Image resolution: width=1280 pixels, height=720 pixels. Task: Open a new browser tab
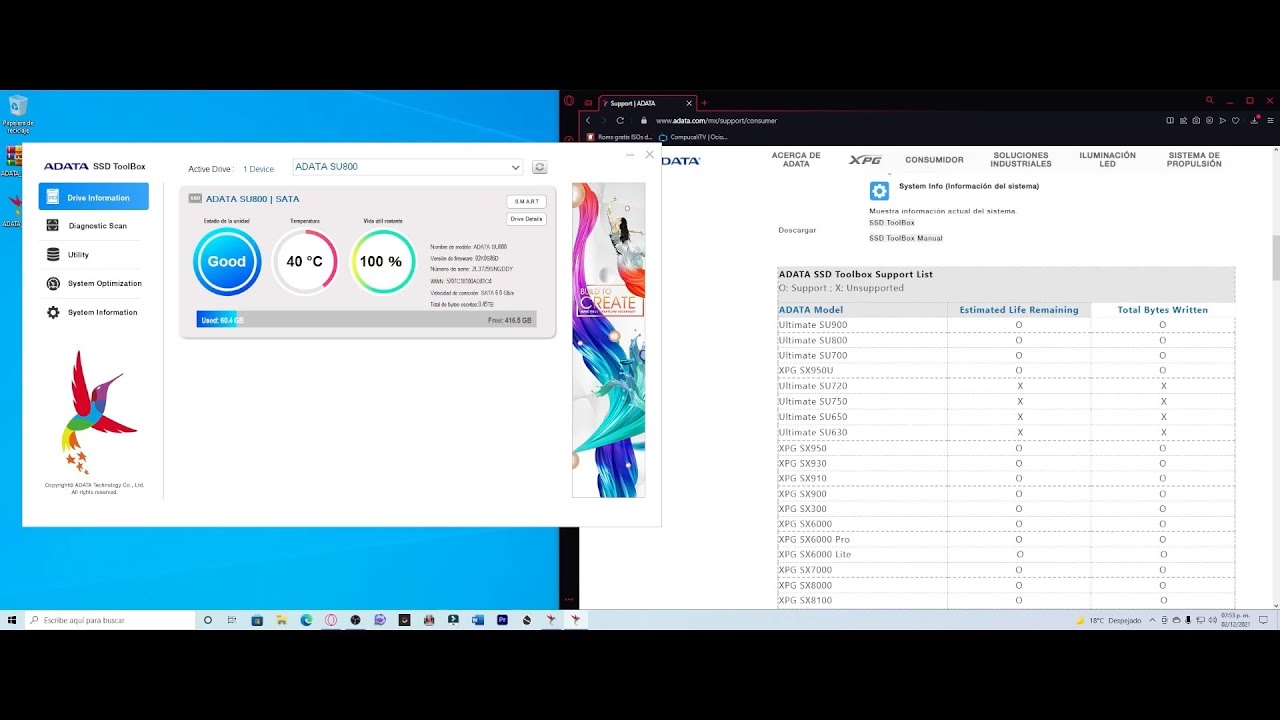coord(704,103)
